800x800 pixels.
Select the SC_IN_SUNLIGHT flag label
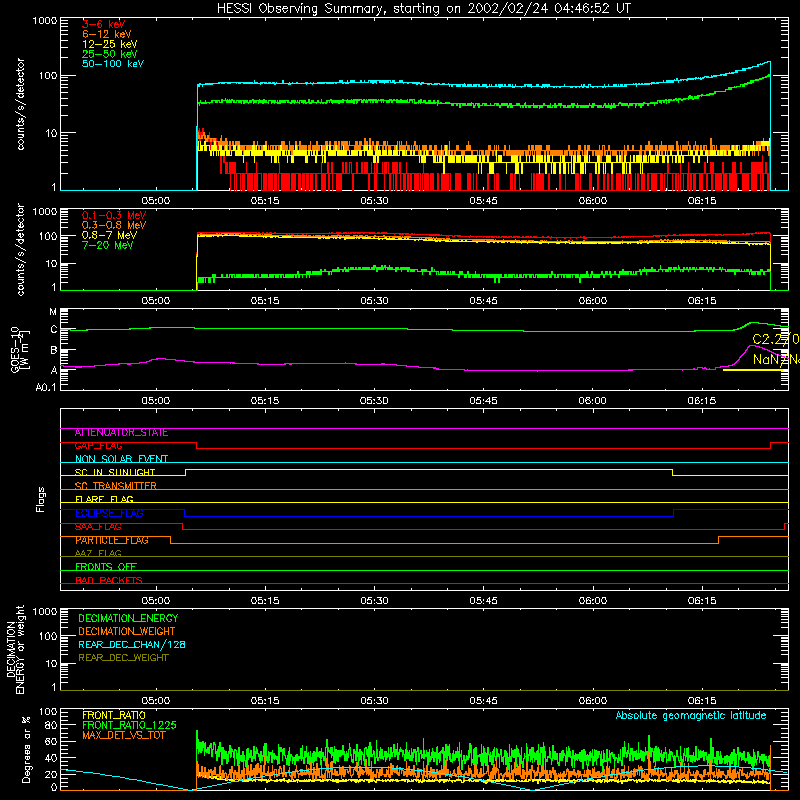pos(115,472)
